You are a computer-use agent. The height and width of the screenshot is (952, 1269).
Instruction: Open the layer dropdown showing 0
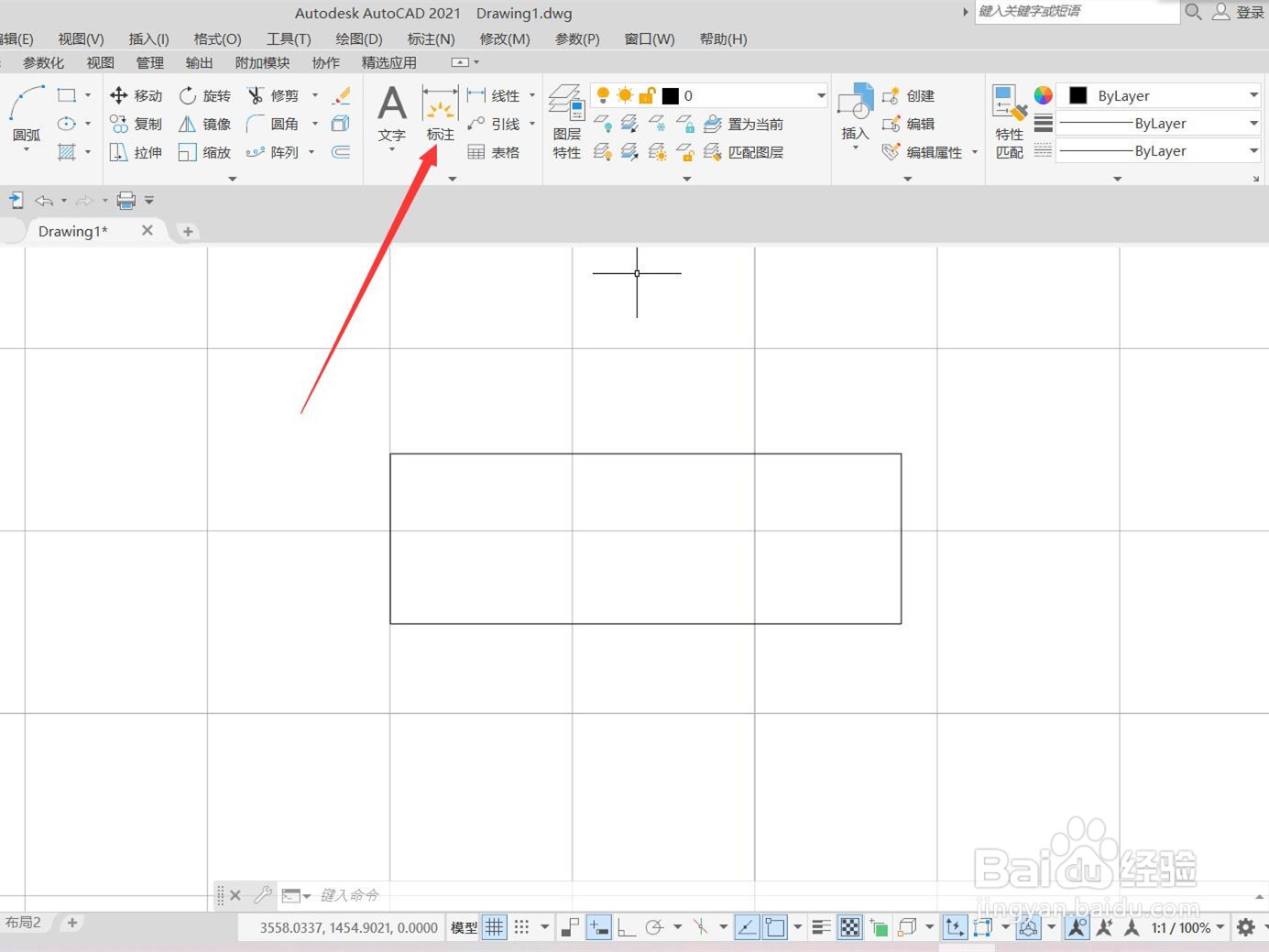tap(820, 95)
